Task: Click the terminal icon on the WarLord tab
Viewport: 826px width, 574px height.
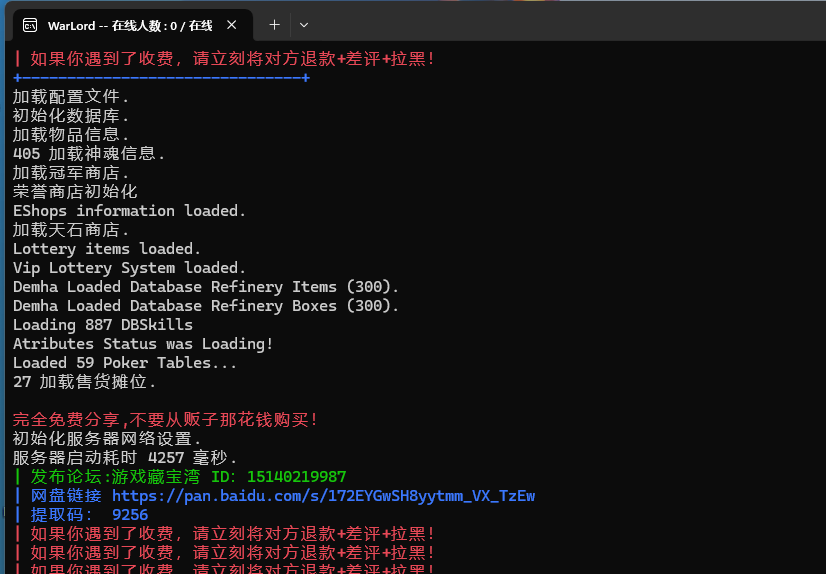Action: coord(30,25)
